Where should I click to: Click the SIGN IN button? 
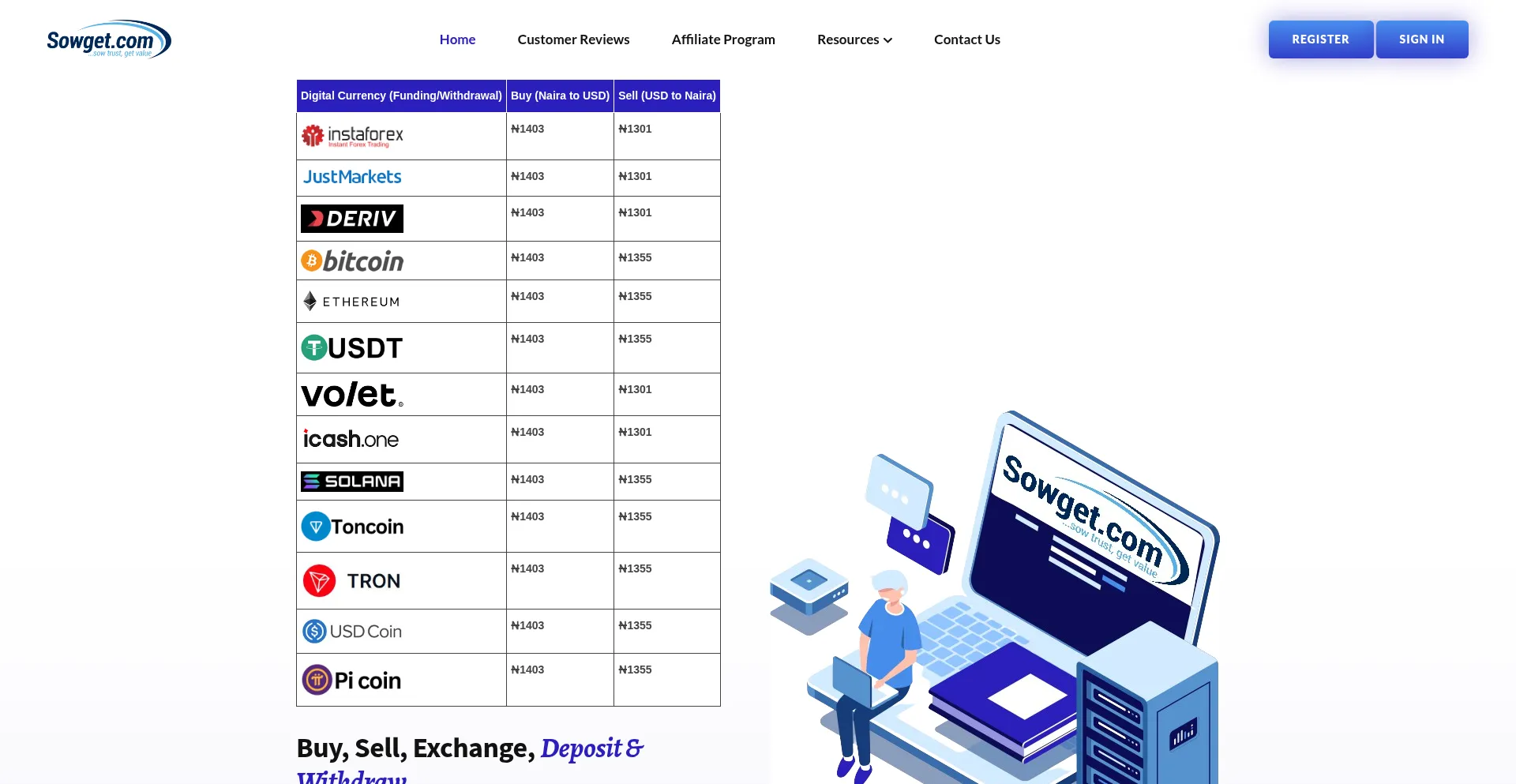(1422, 39)
